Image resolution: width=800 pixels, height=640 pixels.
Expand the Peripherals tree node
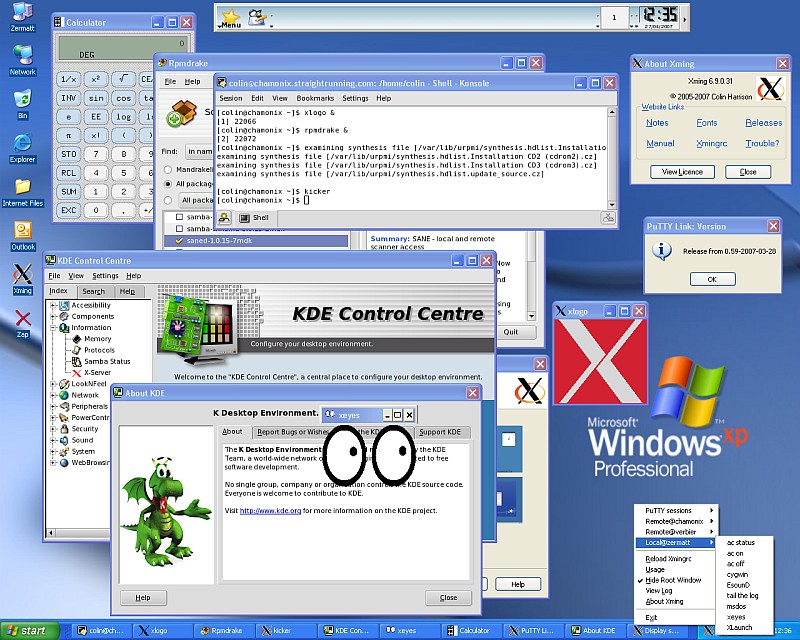[53, 407]
